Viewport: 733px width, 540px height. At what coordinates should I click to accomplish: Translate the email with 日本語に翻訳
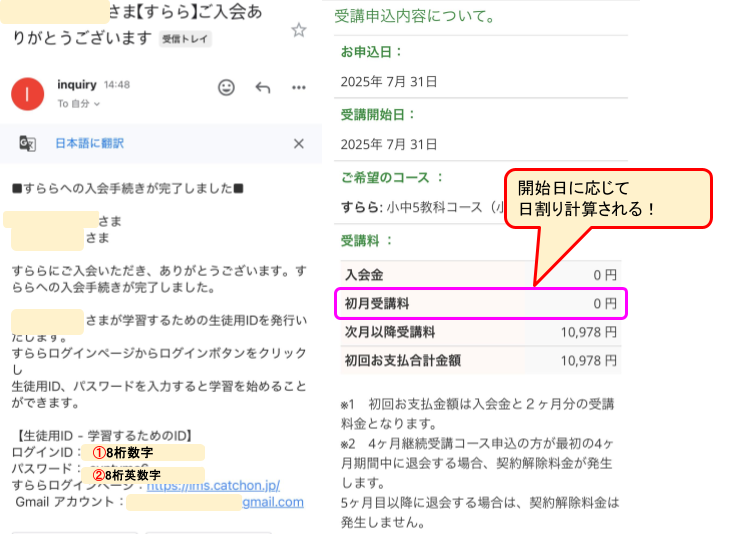tap(89, 143)
